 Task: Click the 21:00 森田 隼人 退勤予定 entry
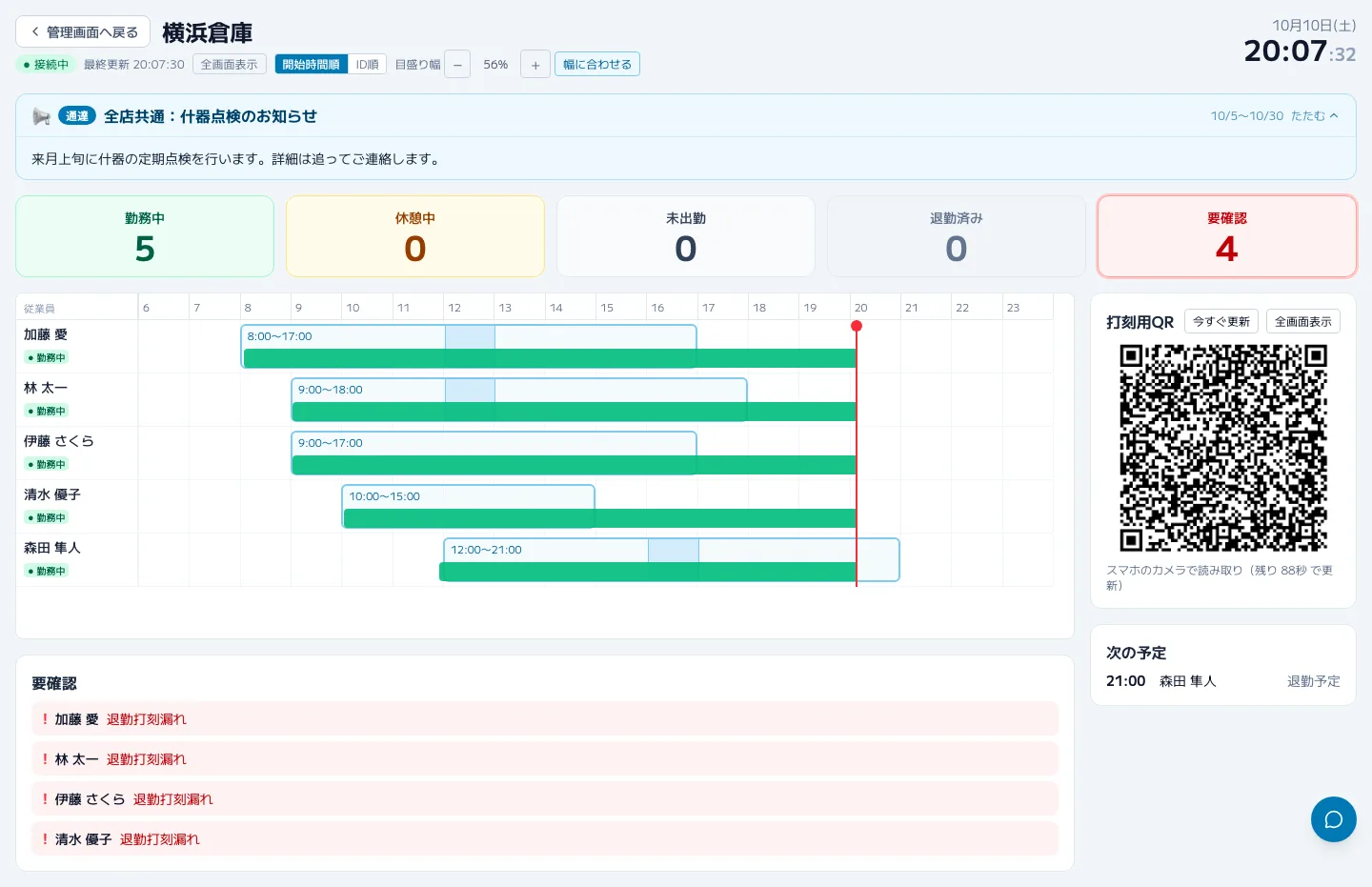[1223, 681]
